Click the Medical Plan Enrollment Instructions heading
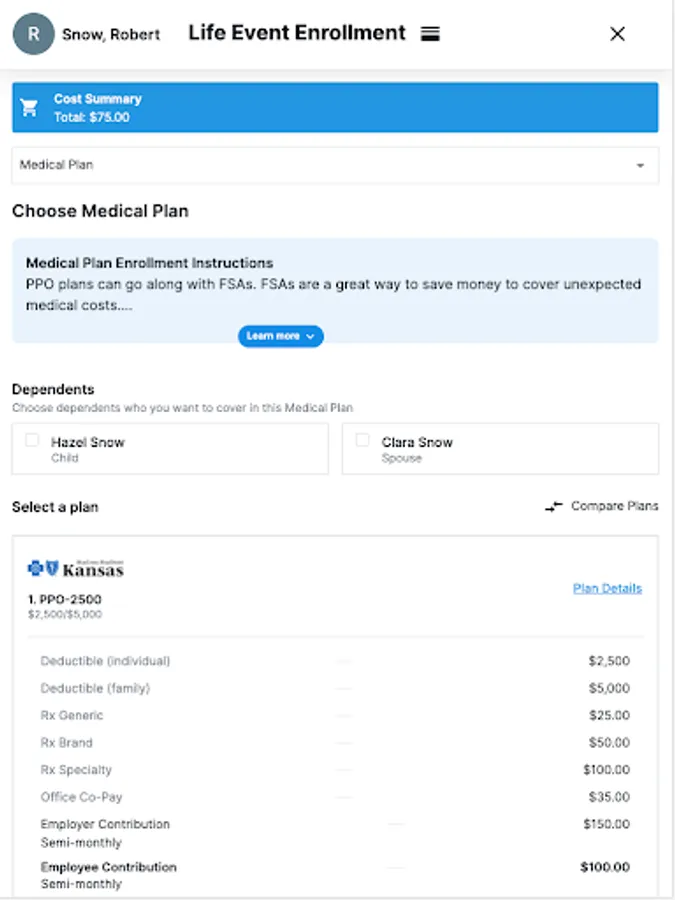Image resolution: width=675 pixels, height=900 pixels. click(149, 263)
